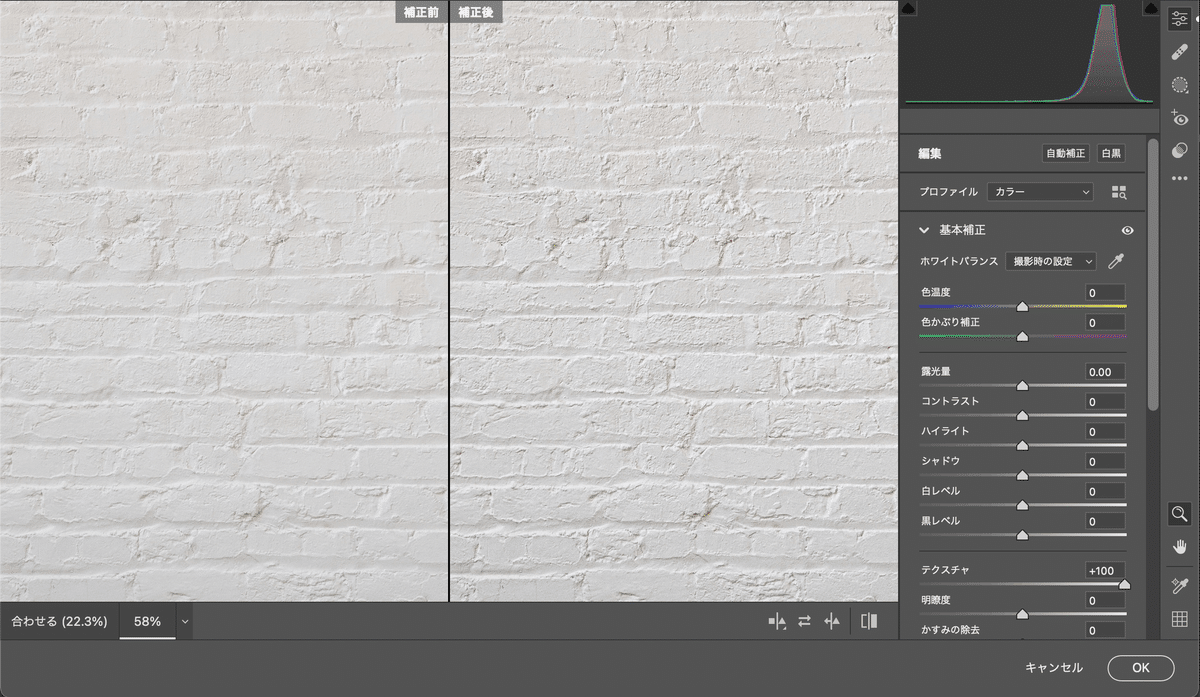Select the Edit sliders panel icon
Image resolution: width=1200 pixels, height=697 pixels.
1180,21
